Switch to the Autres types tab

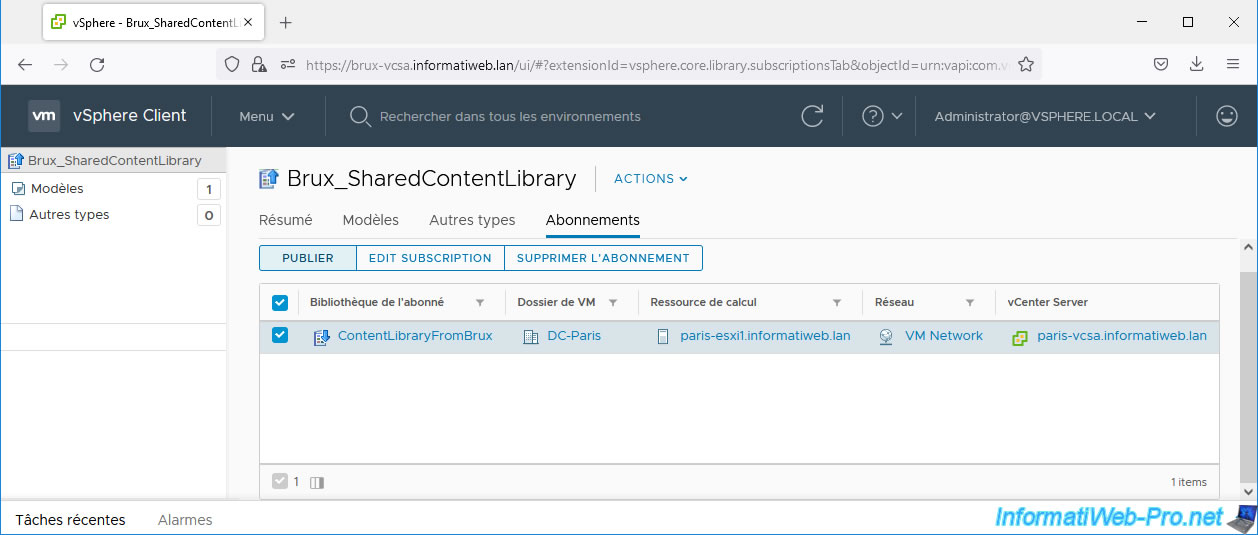472,220
